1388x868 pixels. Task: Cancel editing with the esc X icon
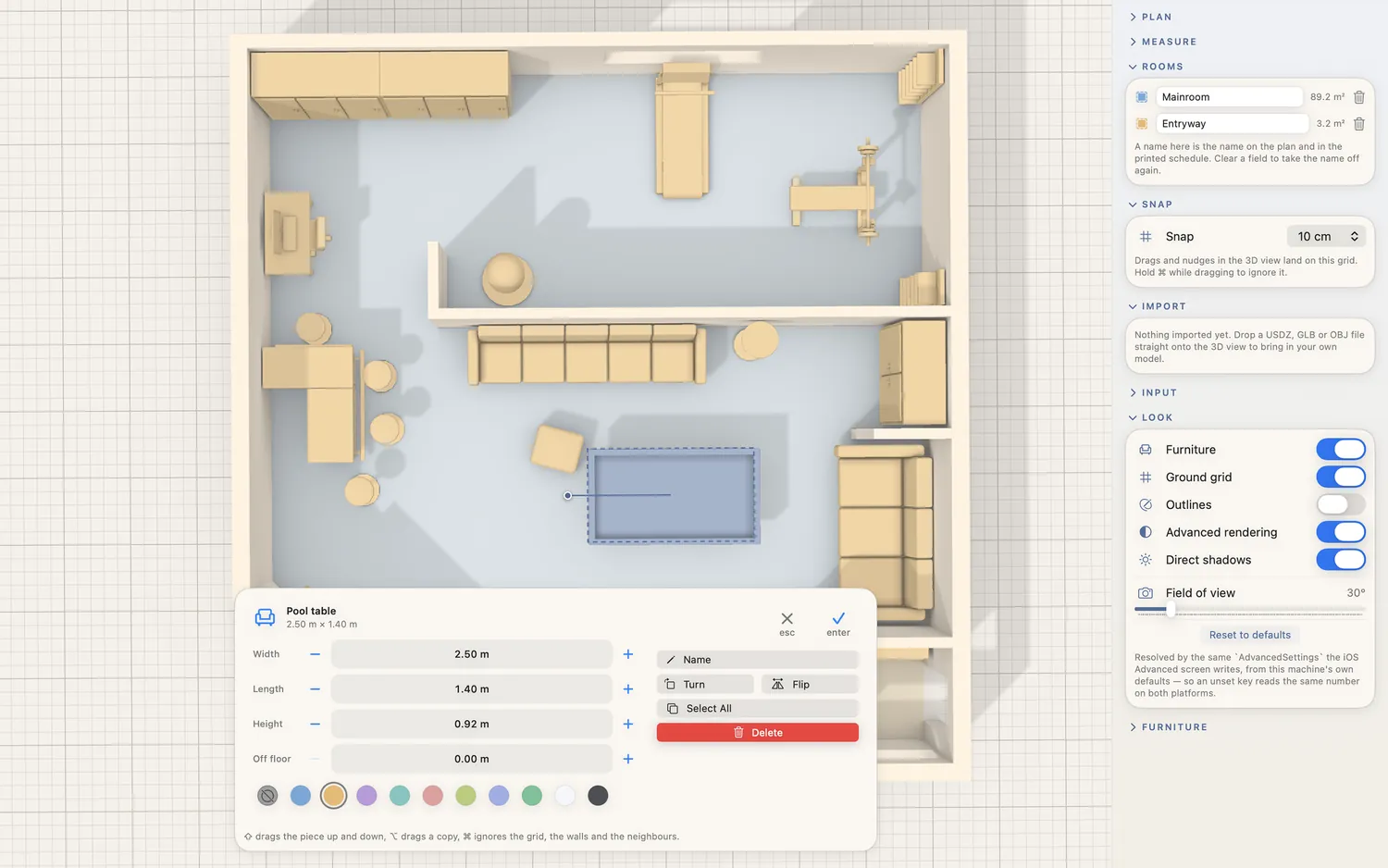[787, 618]
